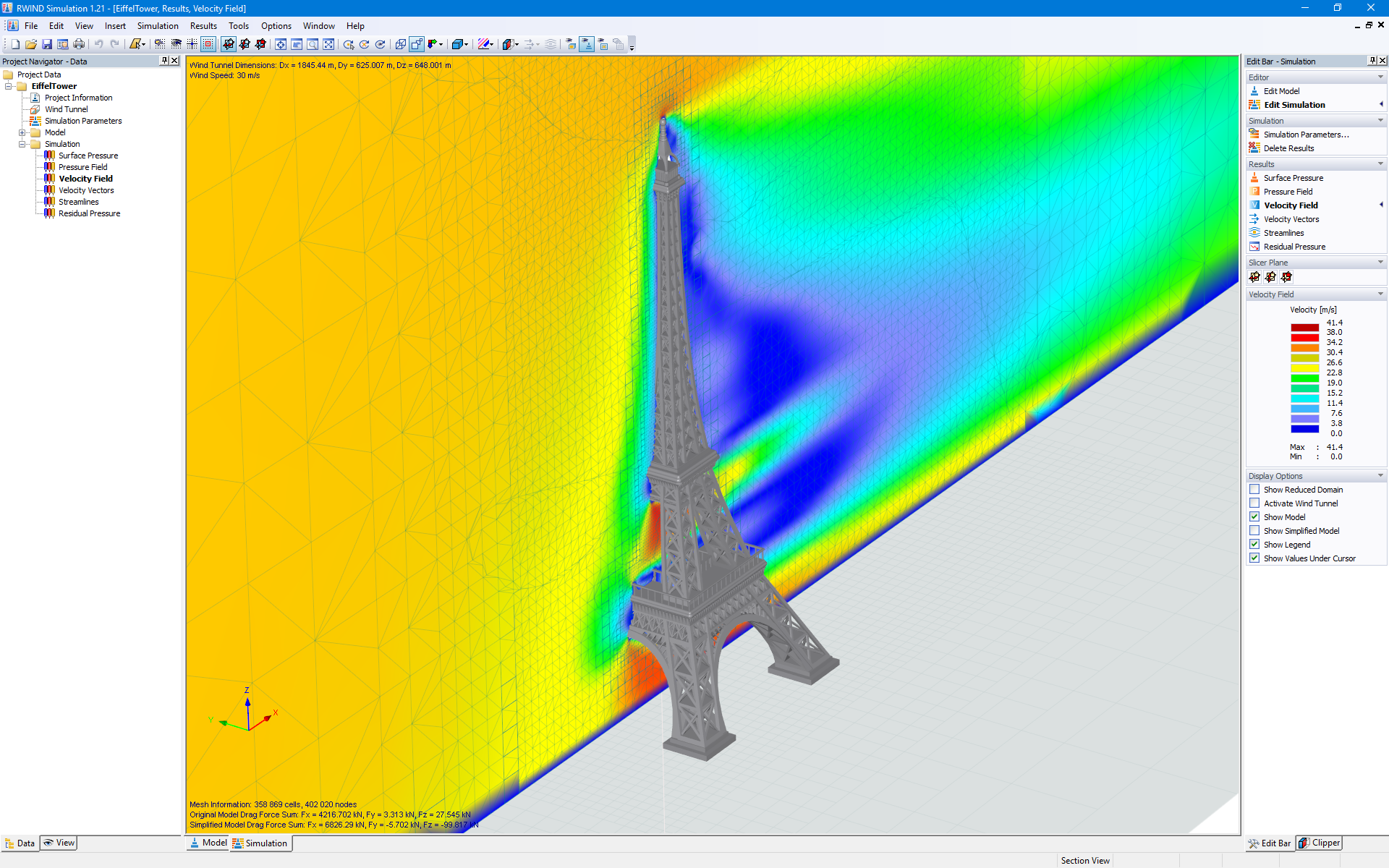
Task: Click the highlighted simulation view toolbar icon
Action: point(587,44)
